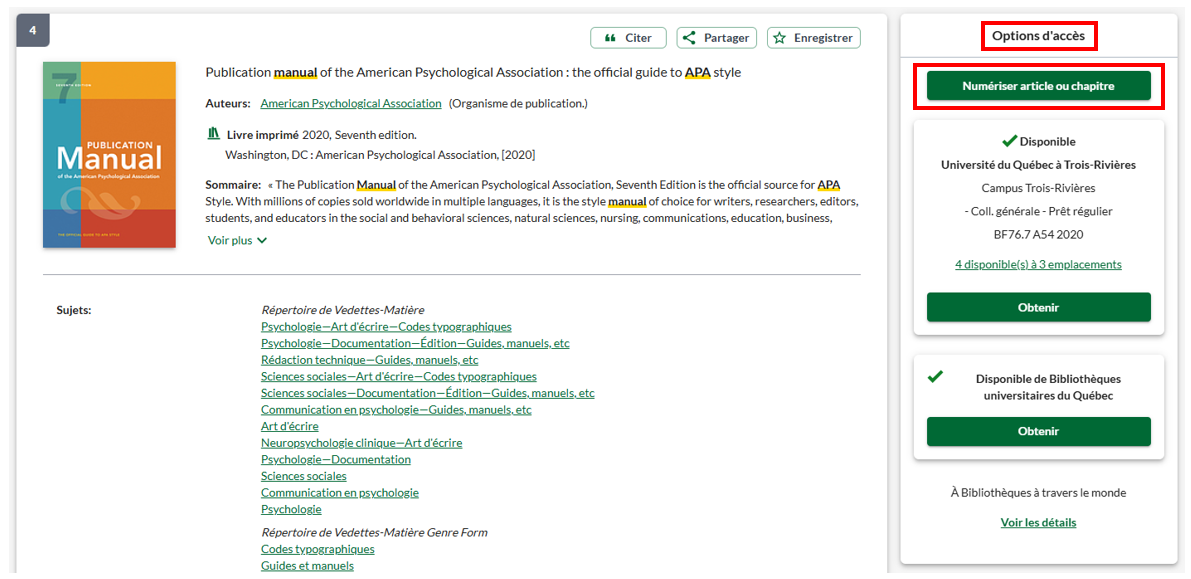Select subject Rédaction technique—Guides, manuels, etc
1191x579 pixels.
[x=369, y=360]
